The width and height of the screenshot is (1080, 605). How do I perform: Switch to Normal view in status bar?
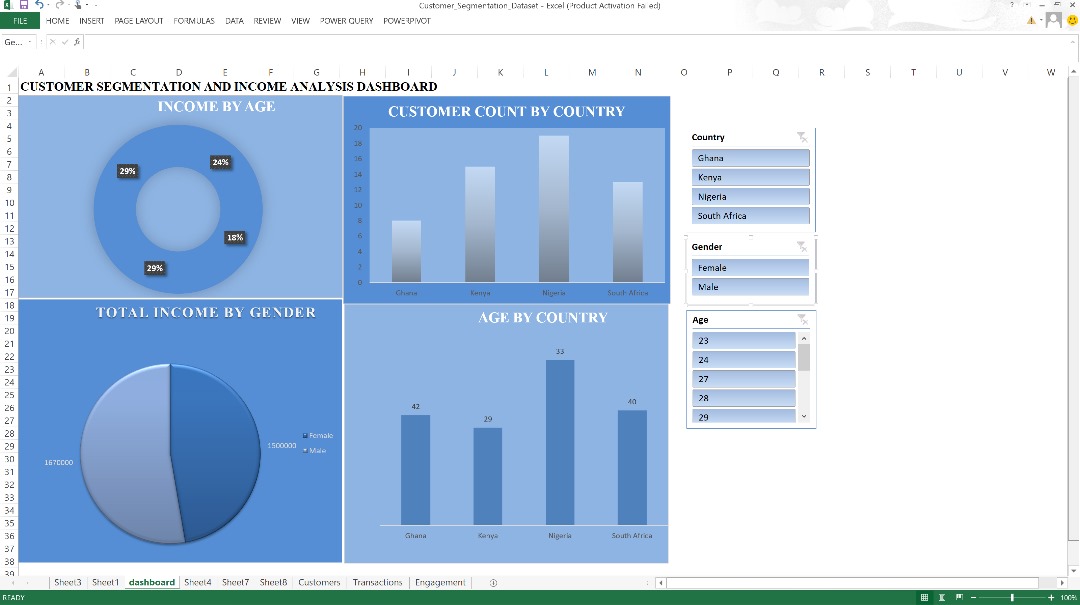pyautogui.click(x=924, y=597)
